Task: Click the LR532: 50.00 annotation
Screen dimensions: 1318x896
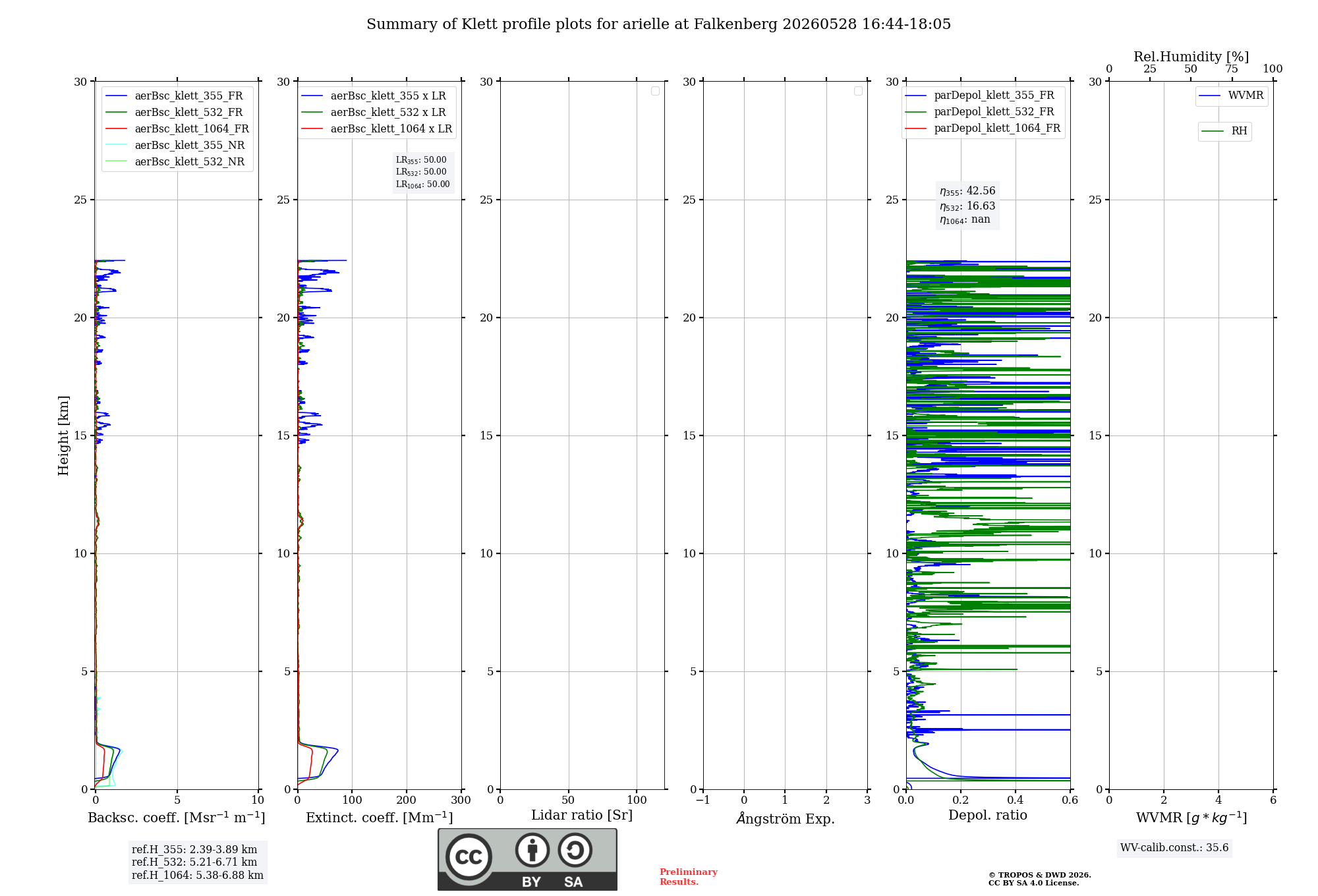Action: [421, 172]
